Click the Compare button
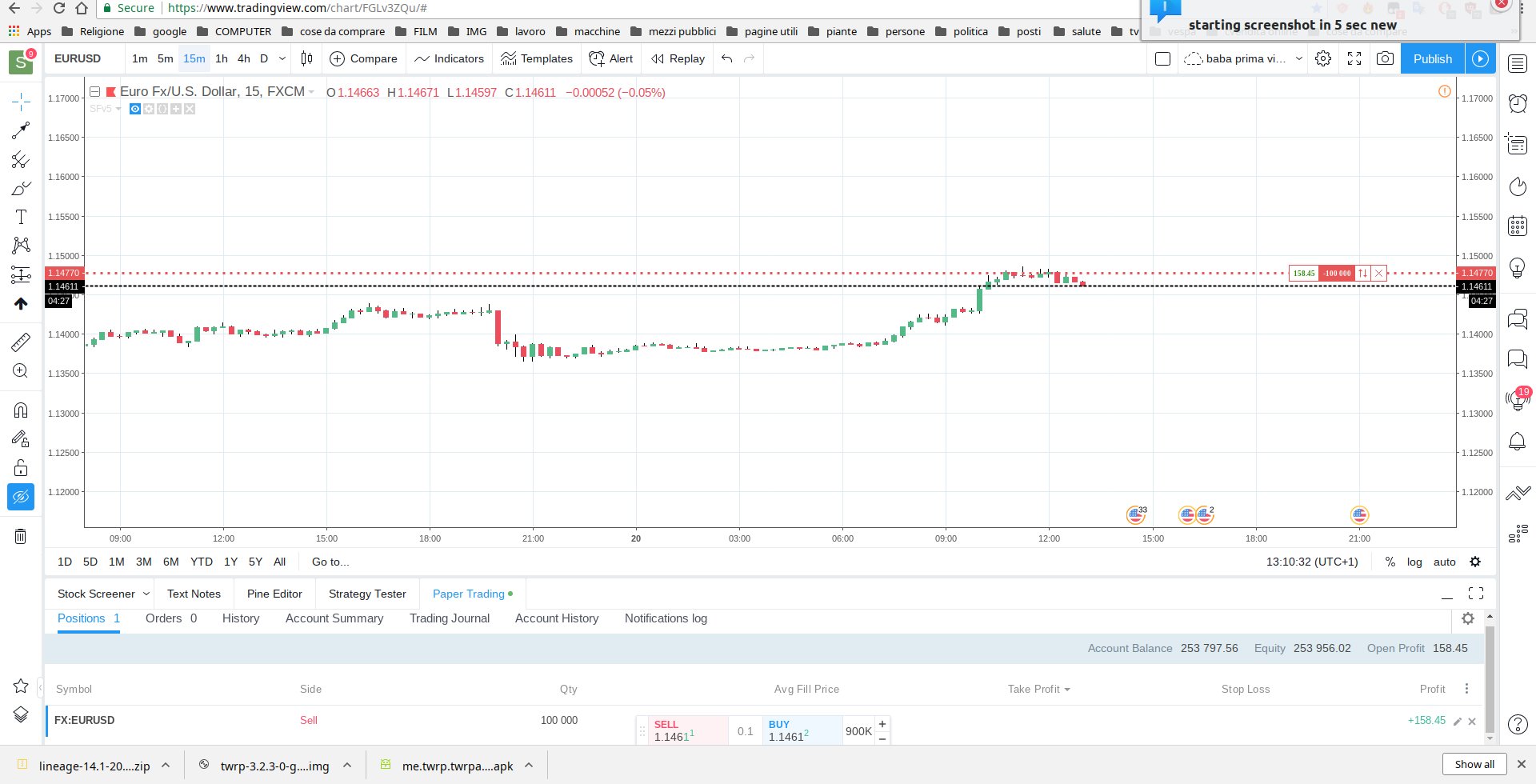The height and width of the screenshot is (784, 1536). pyautogui.click(x=363, y=58)
